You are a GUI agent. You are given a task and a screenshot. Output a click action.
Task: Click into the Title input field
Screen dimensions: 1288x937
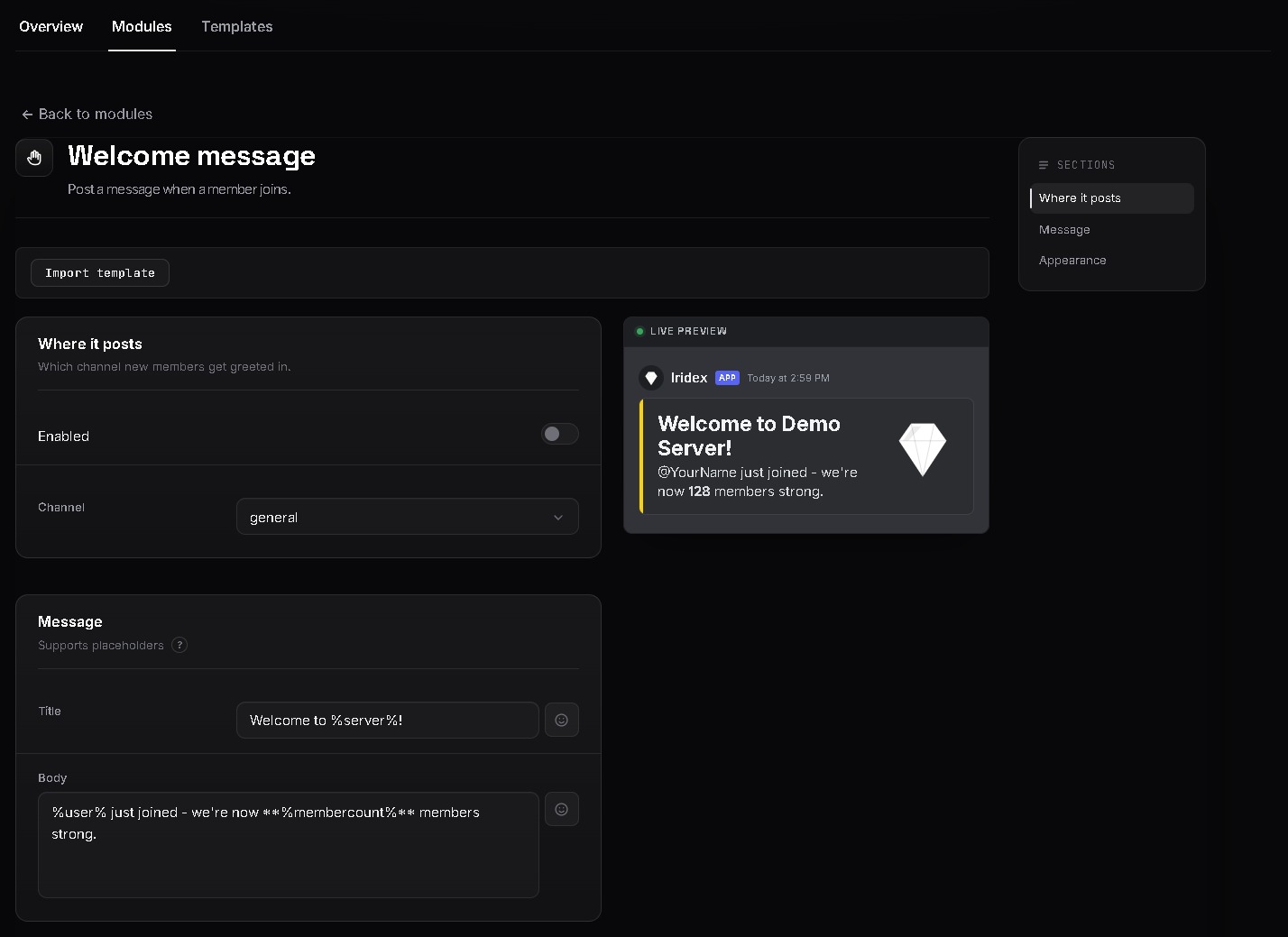[388, 720]
